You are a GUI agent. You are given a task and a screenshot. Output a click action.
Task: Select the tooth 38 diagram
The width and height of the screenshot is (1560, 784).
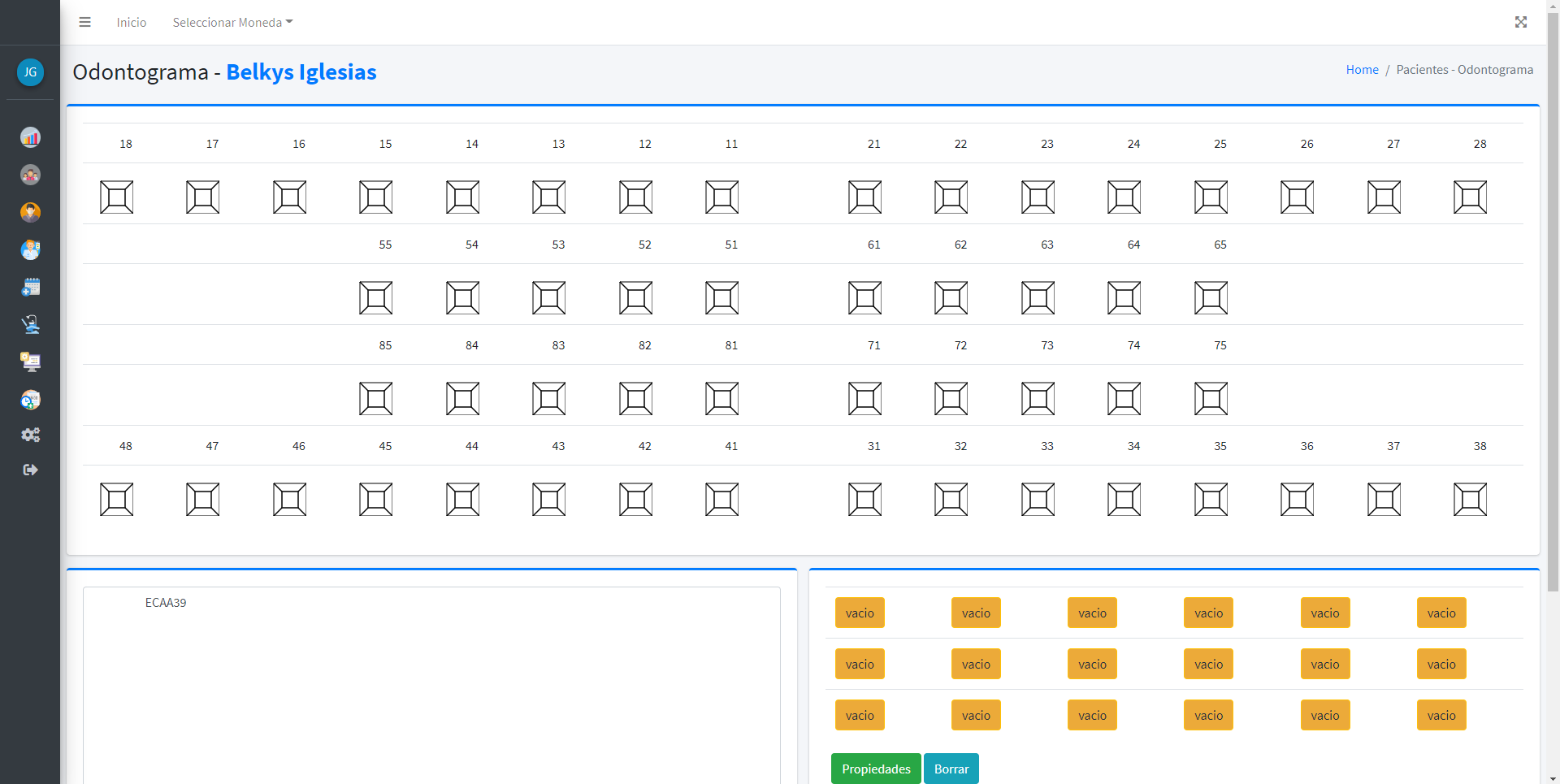1470,499
